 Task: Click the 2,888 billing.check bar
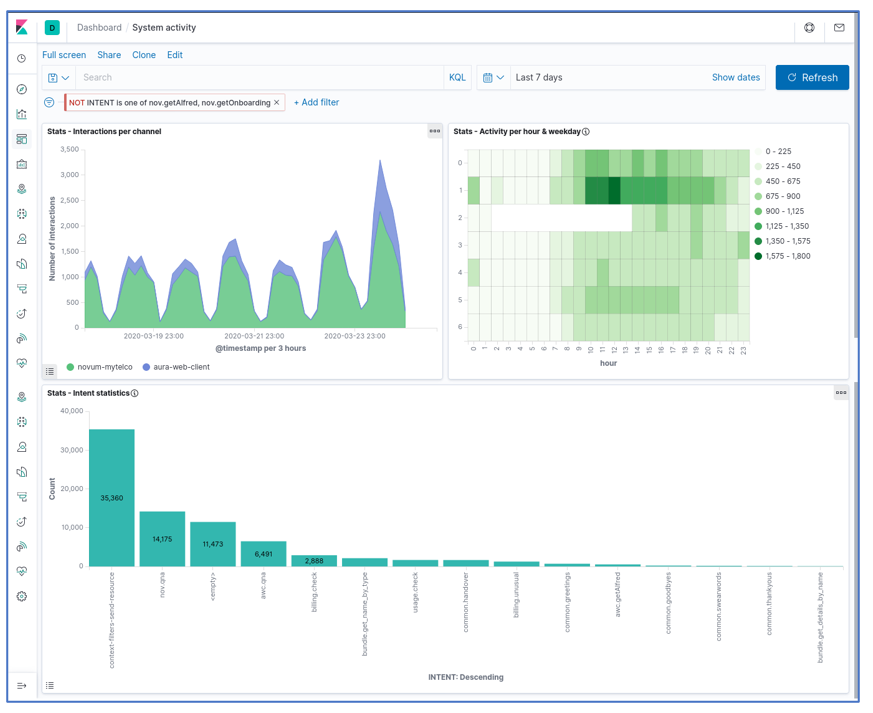point(314,560)
